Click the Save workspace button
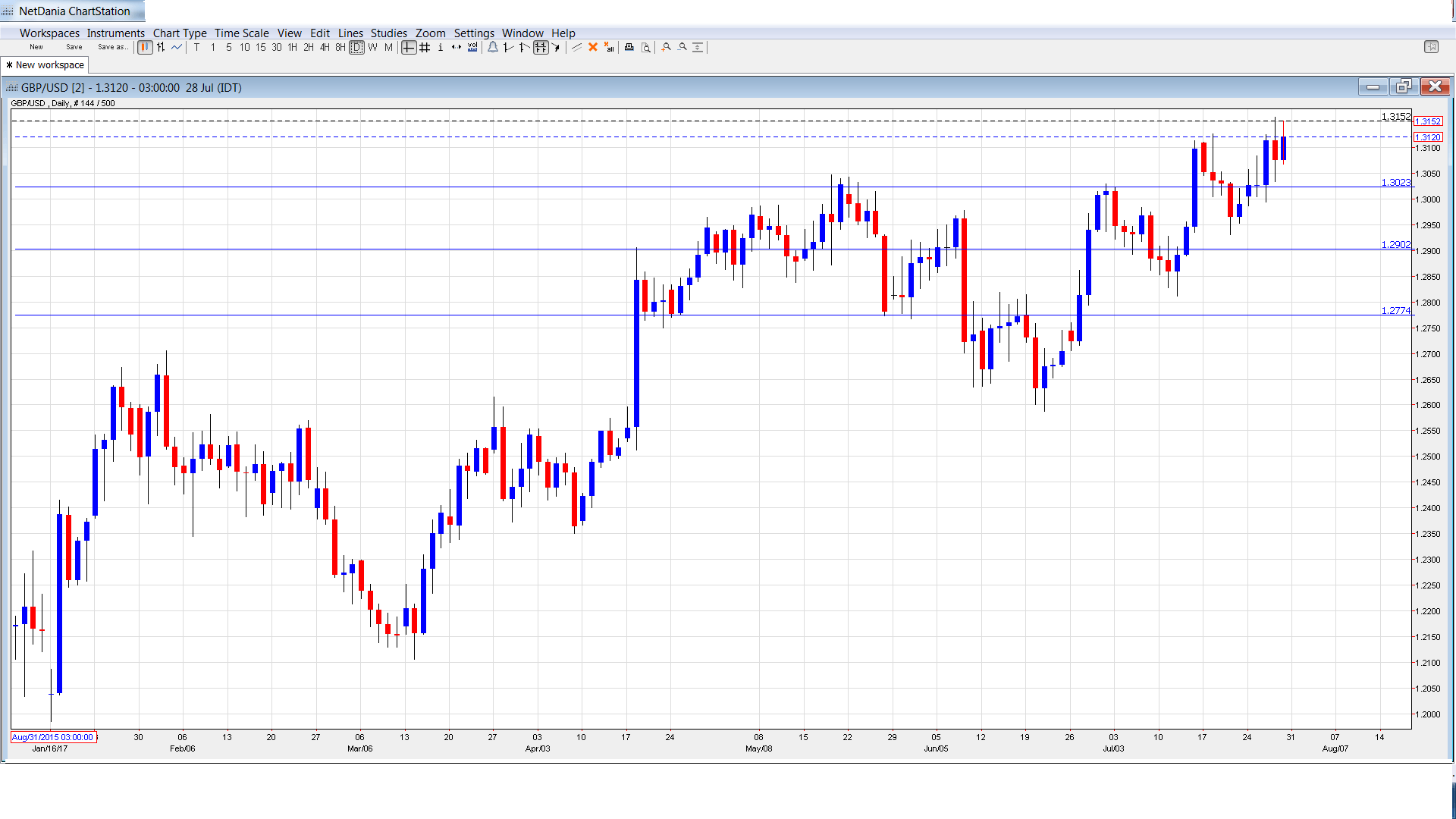 click(74, 47)
